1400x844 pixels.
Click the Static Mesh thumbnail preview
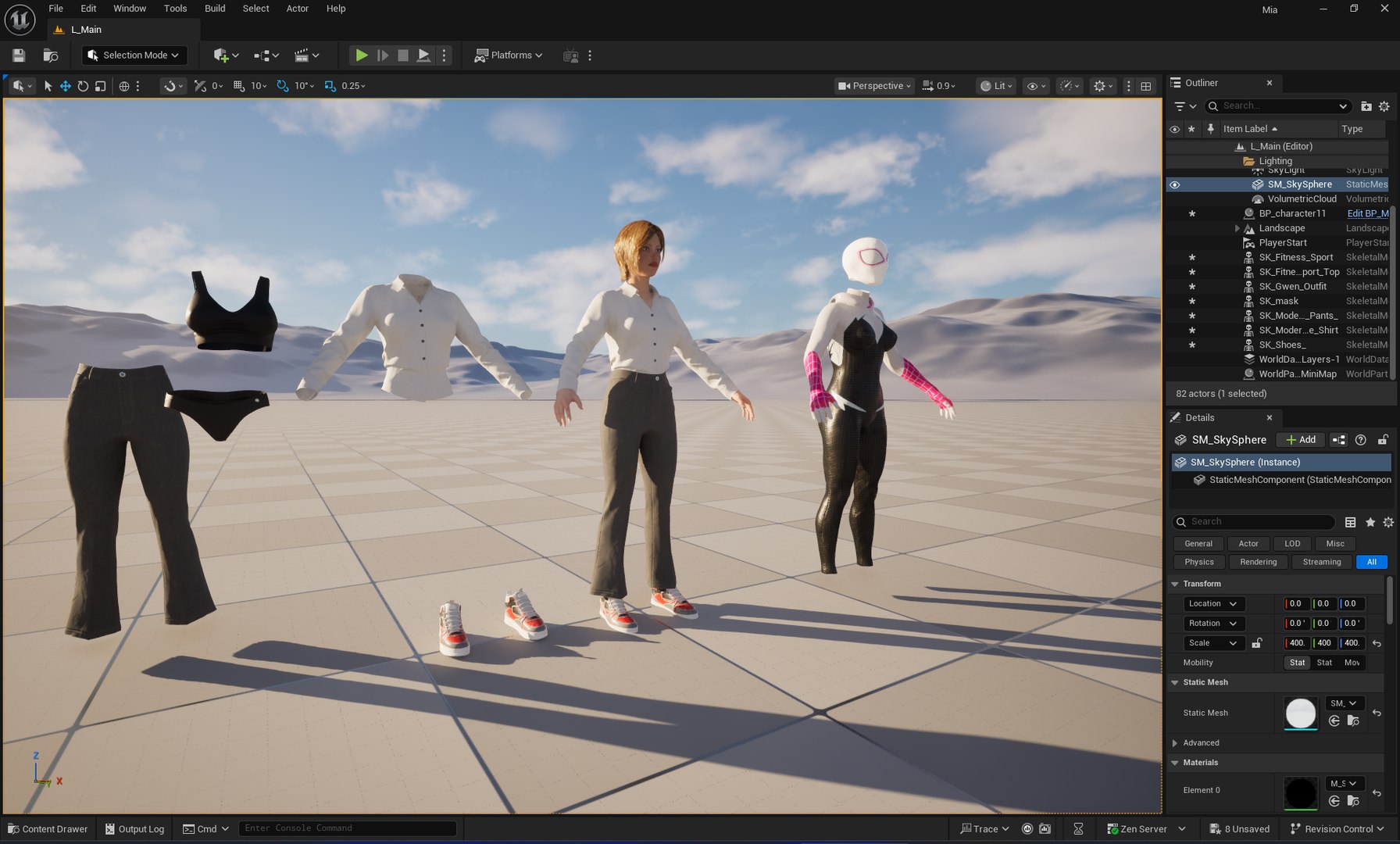coord(1301,713)
